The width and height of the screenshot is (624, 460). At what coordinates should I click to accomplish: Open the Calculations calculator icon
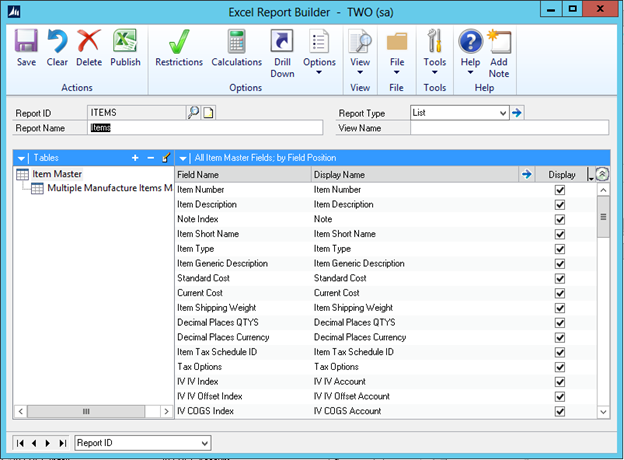tap(236, 41)
